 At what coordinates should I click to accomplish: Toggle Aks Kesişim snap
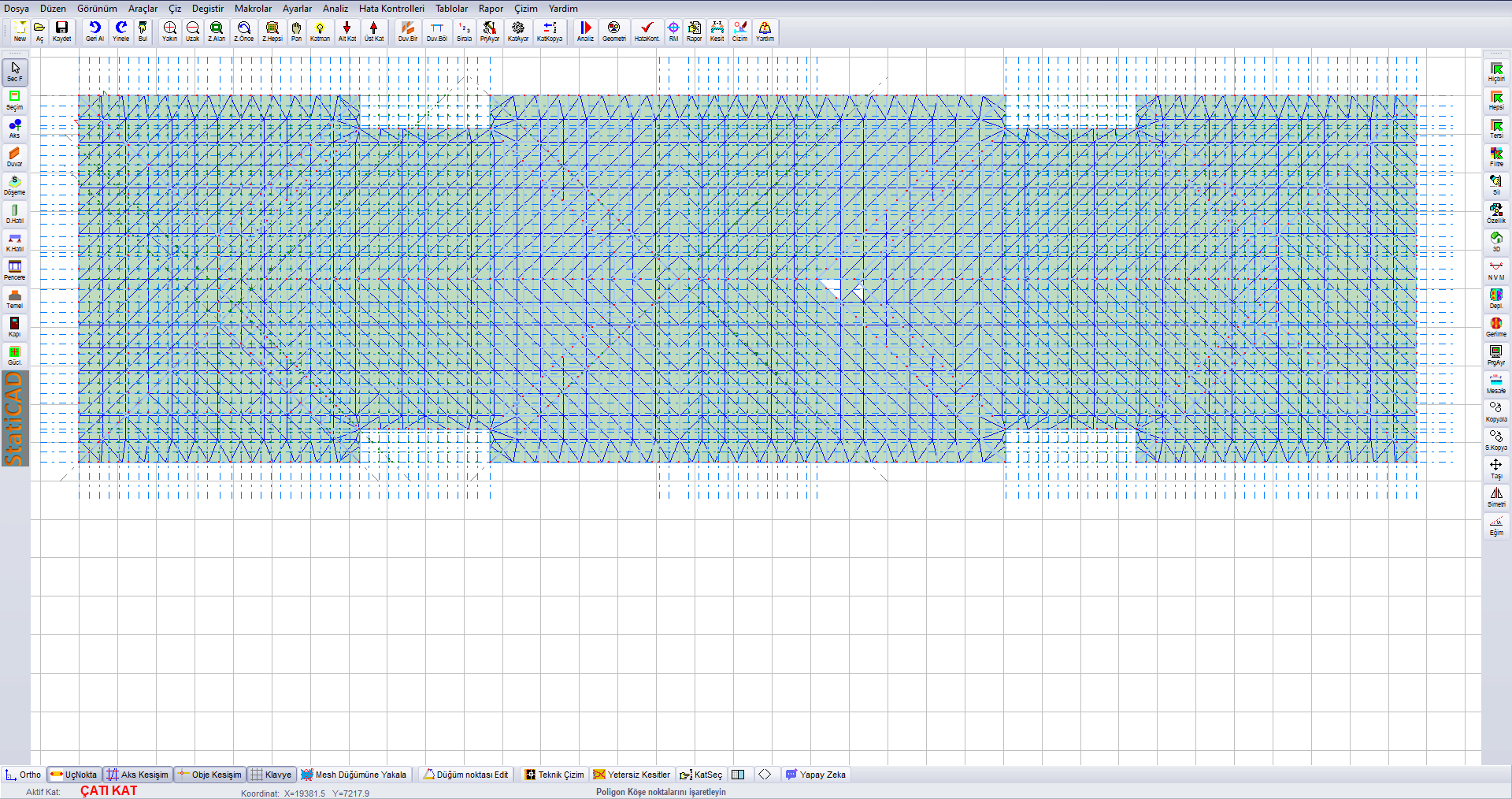coord(138,775)
